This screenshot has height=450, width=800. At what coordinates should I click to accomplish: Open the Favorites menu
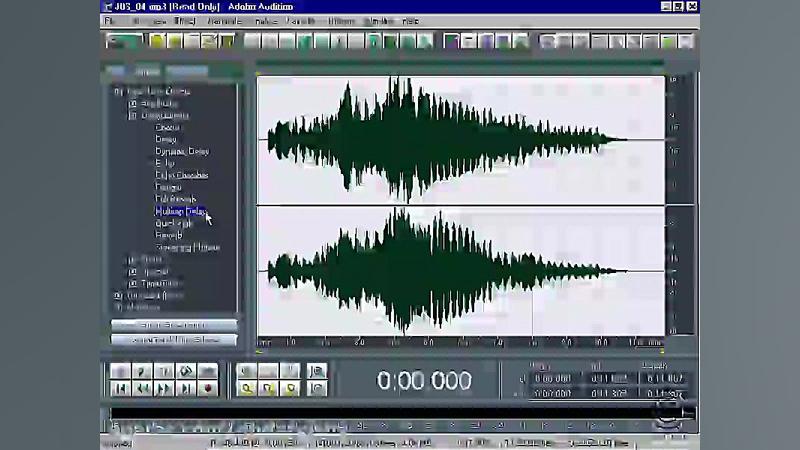point(301,21)
